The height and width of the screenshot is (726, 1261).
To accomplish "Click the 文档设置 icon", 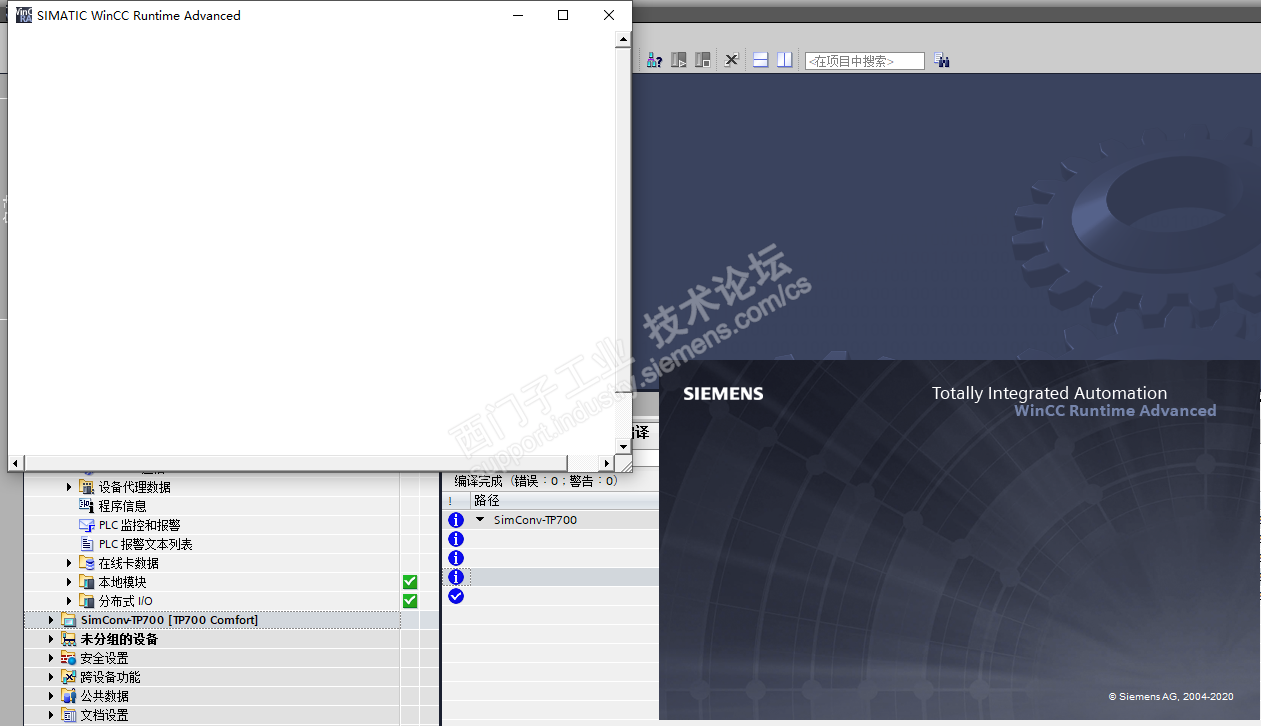I will click(x=69, y=715).
